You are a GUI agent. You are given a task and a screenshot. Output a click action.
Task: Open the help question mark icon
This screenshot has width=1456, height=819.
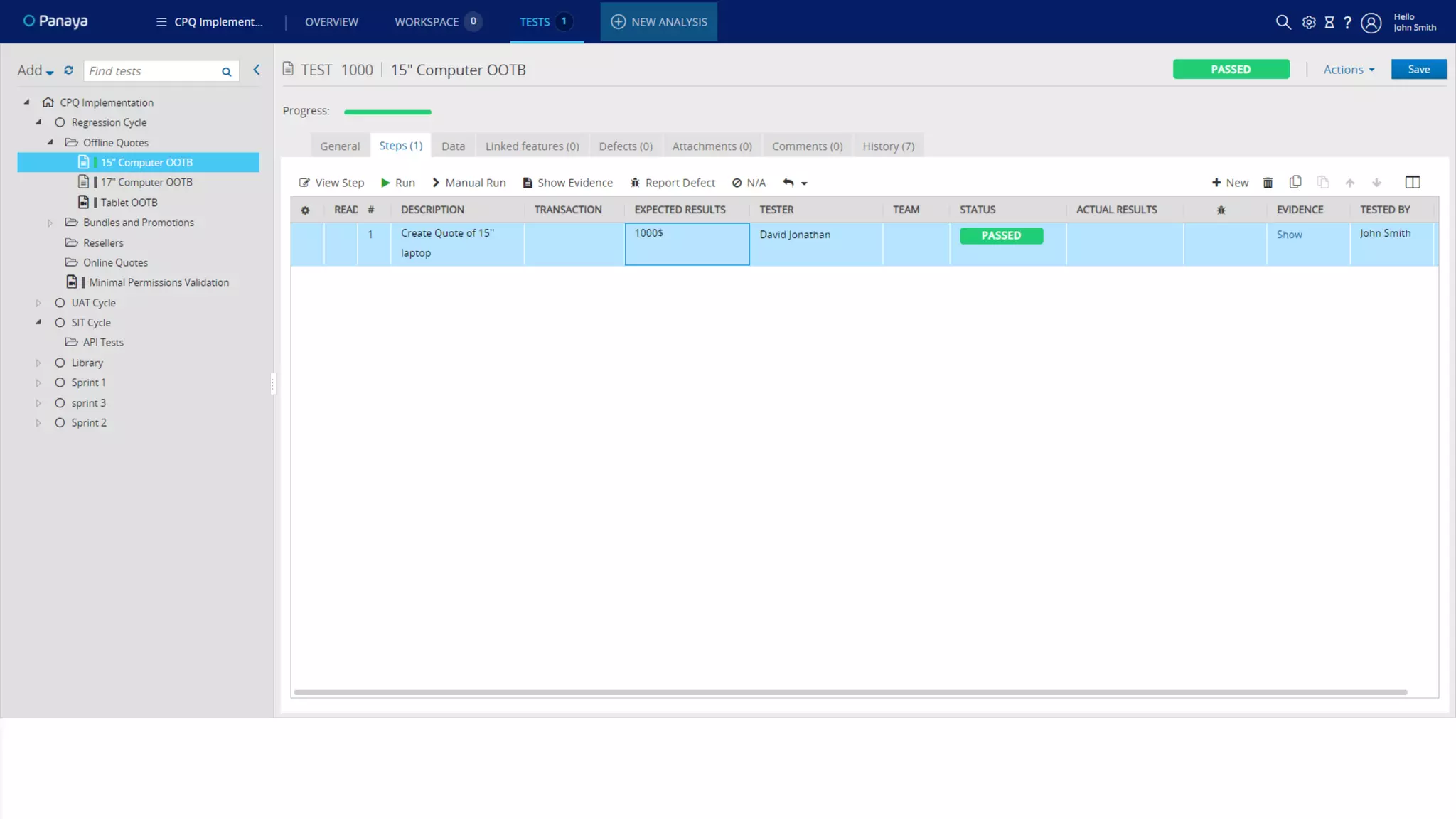[1347, 22]
